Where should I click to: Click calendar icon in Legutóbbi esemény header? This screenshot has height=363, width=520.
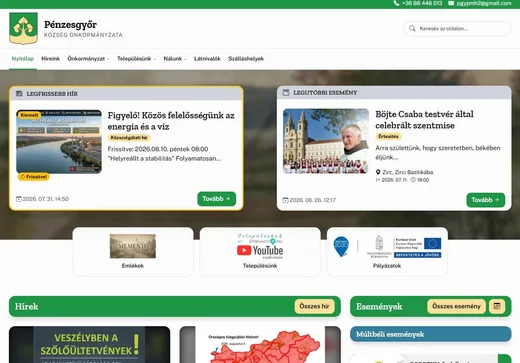click(x=286, y=92)
